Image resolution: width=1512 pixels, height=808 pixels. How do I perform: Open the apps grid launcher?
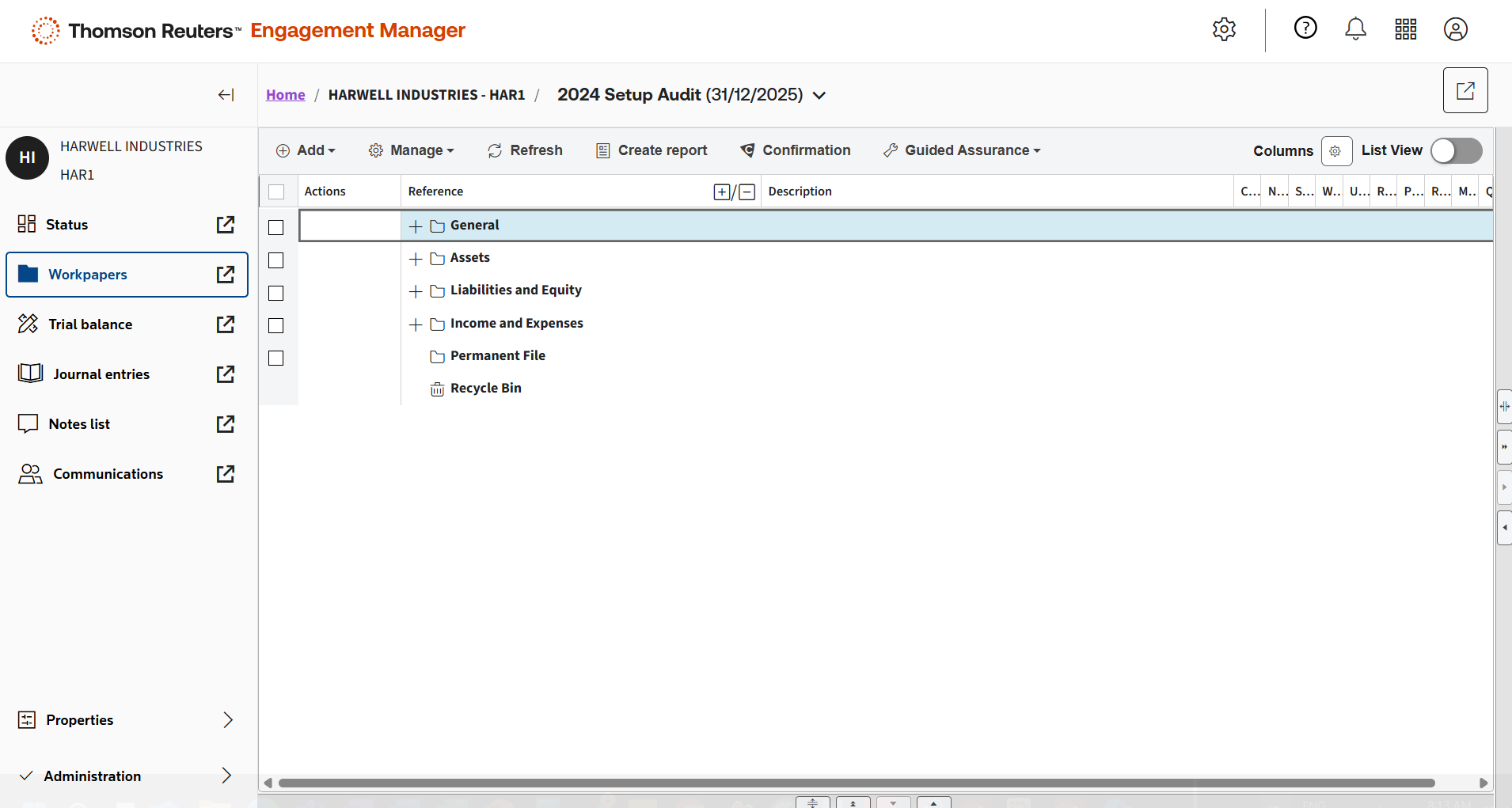[x=1405, y=29]
